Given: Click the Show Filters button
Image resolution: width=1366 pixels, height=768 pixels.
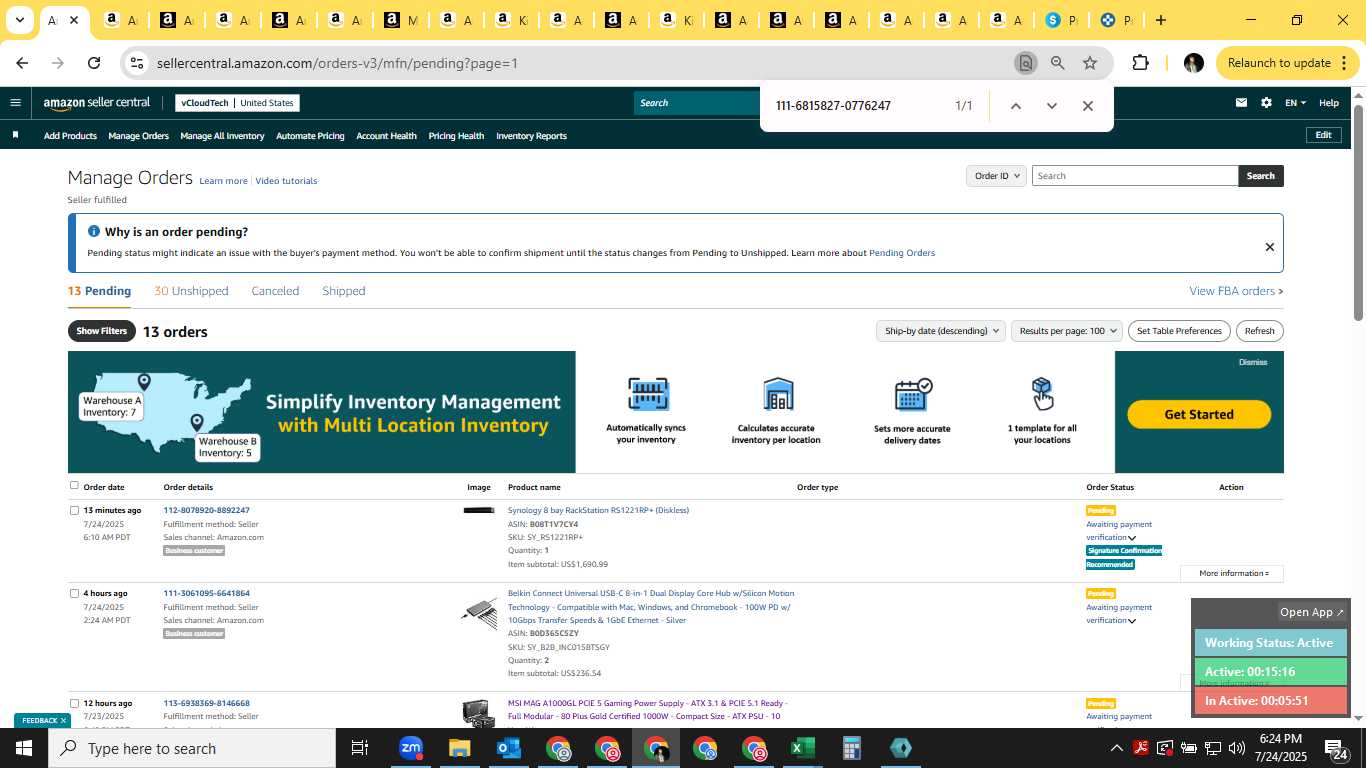Looking at the screenshot, I should 102,331.
